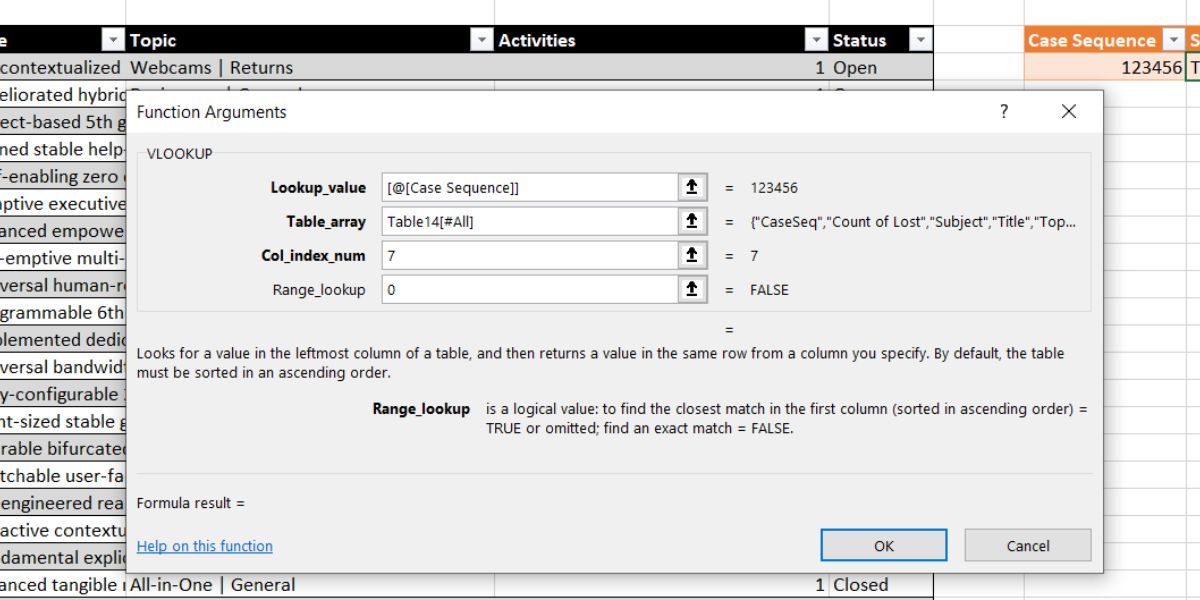Click the Table_array field showing Table14[#All]
The width and height of the screenshot is (1200, 600).
click(530, 221)
